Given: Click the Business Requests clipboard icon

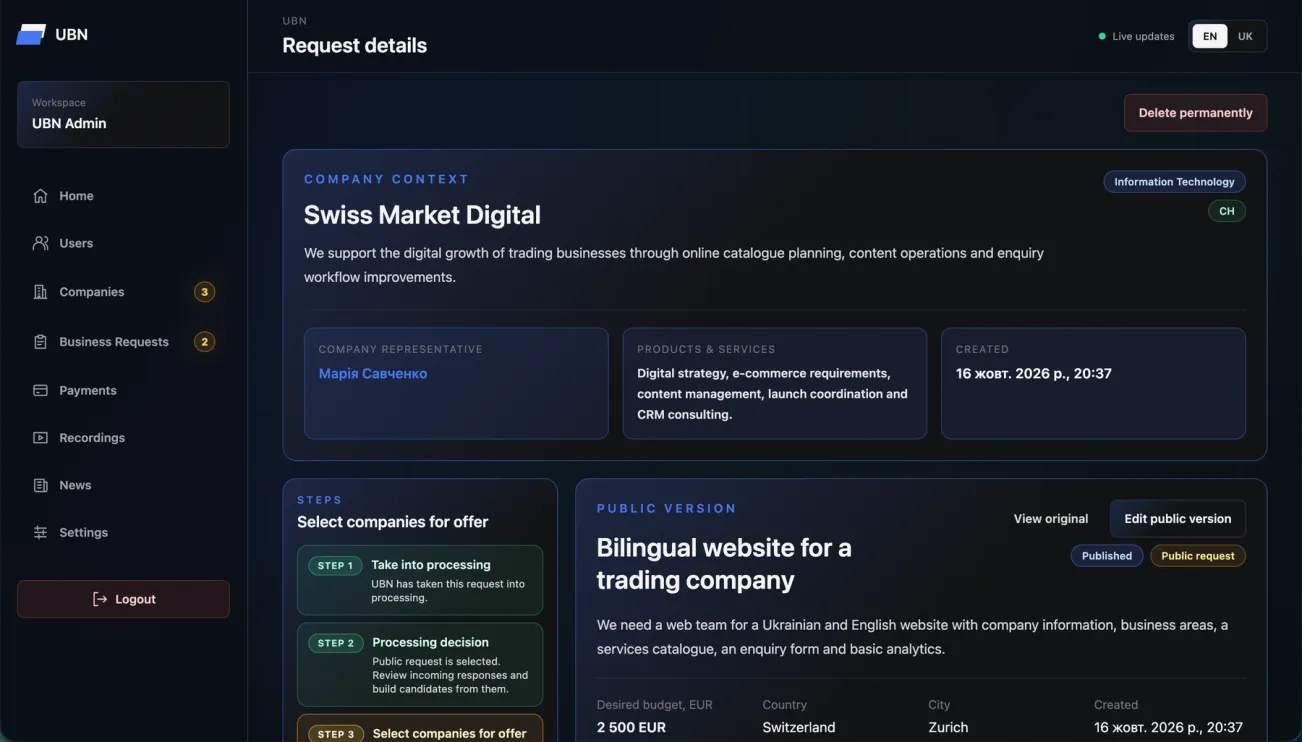Looking at the screenshot, I should (40, 342).
